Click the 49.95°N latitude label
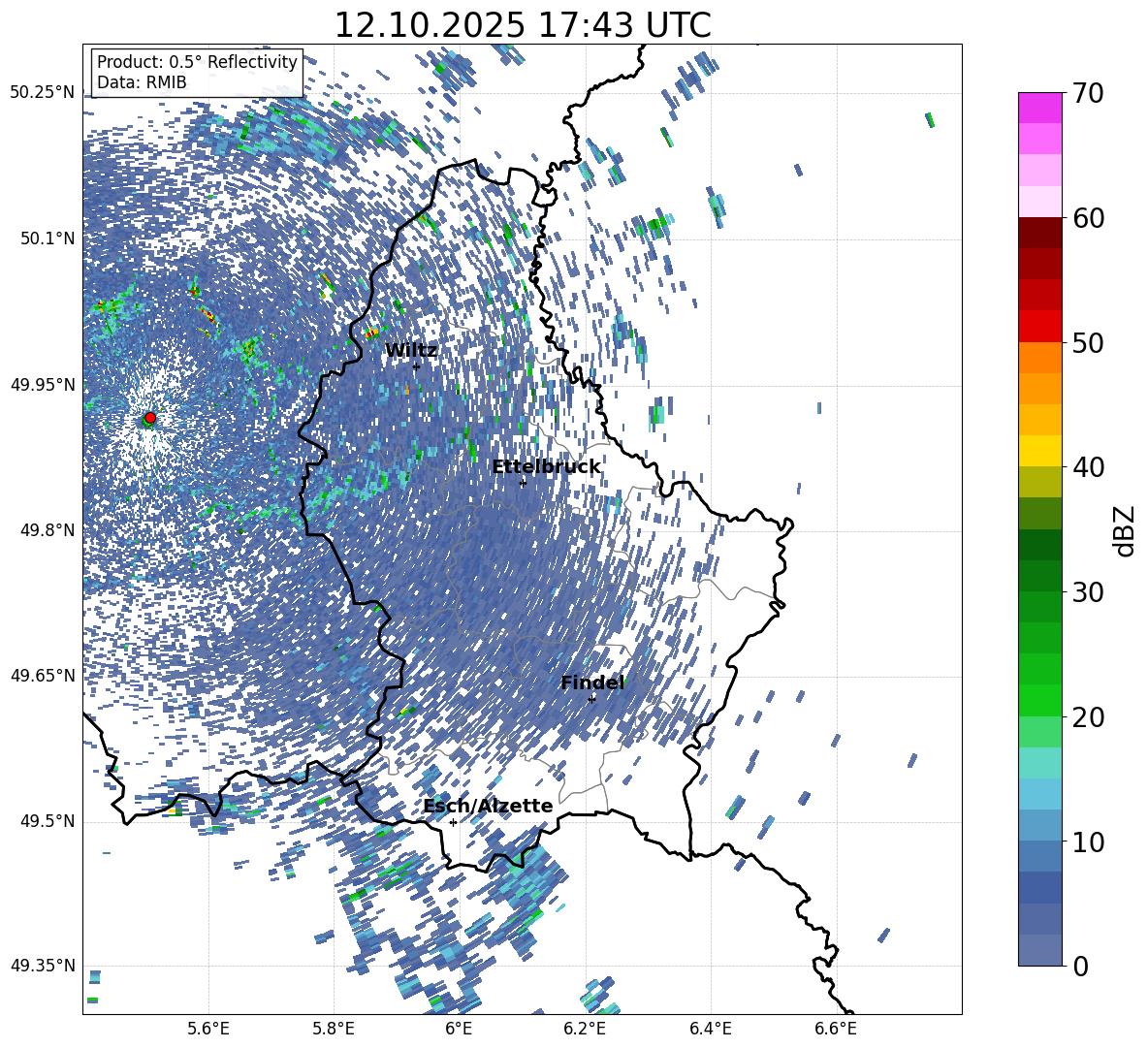Image resolution: width=1148 pixels, height=1048 pixels. pyautogui.click(x=43, y=384)
